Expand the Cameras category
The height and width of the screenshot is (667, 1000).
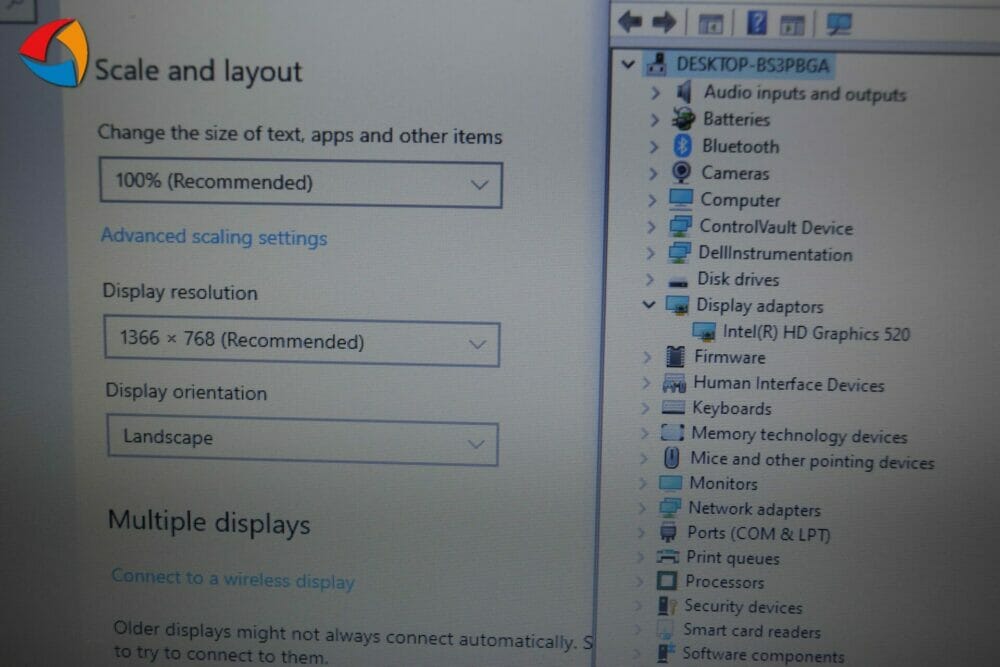coord(652,173)
